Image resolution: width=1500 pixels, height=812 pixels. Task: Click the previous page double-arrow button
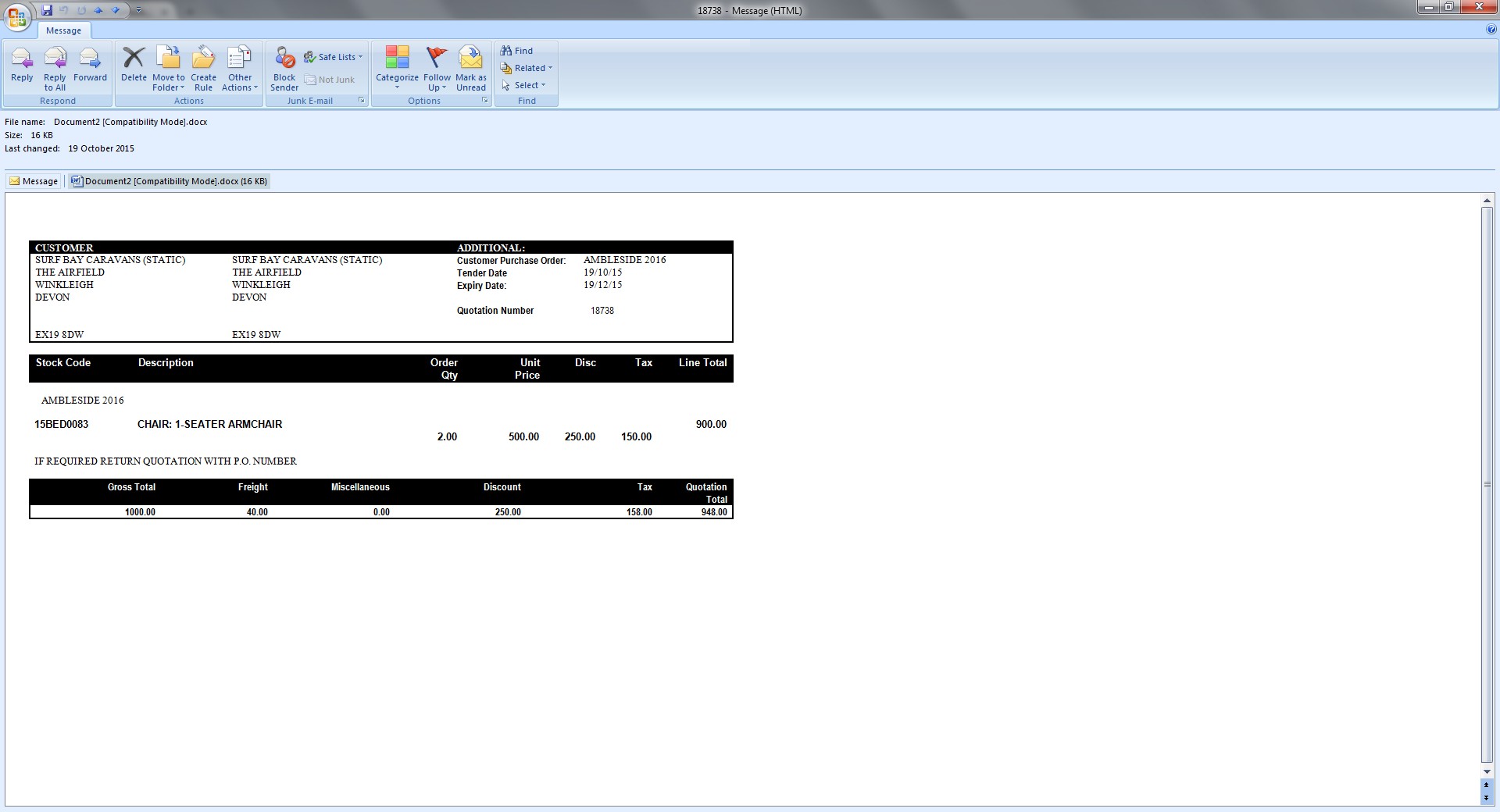click(x=1487, y=785)
